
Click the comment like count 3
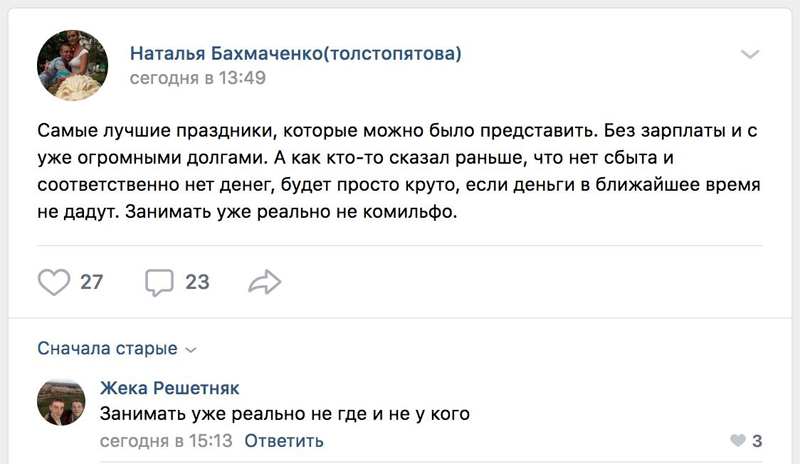point(757,440)
